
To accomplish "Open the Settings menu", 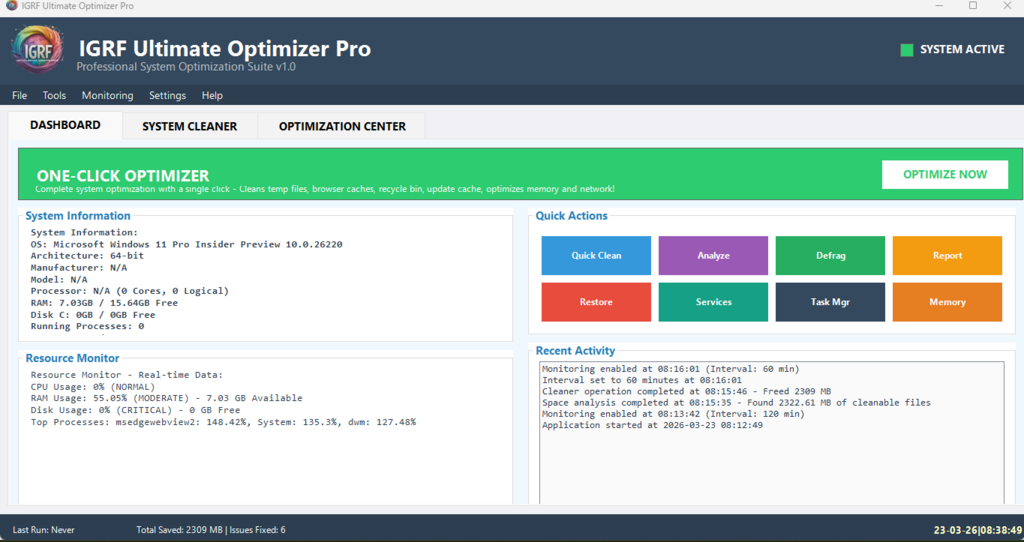I will pyautogui.click(x=167, y=96).
